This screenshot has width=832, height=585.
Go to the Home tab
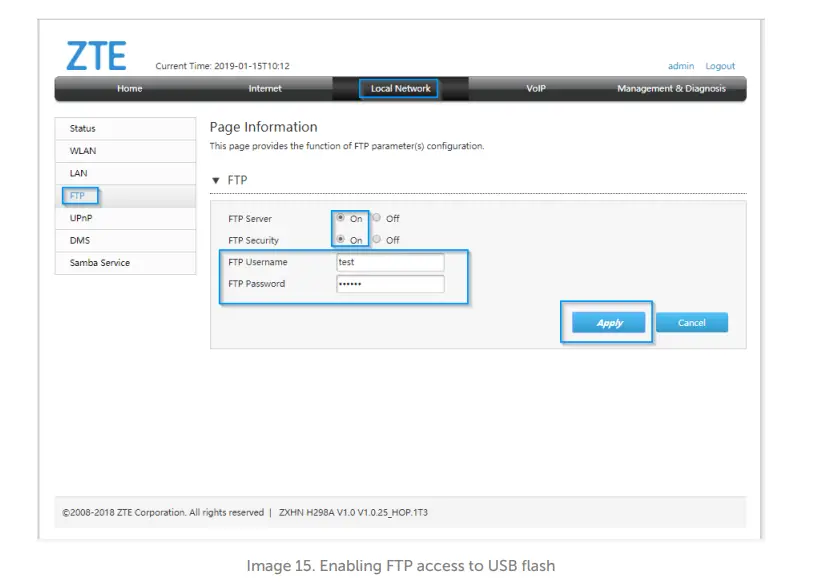coord(129,88)
